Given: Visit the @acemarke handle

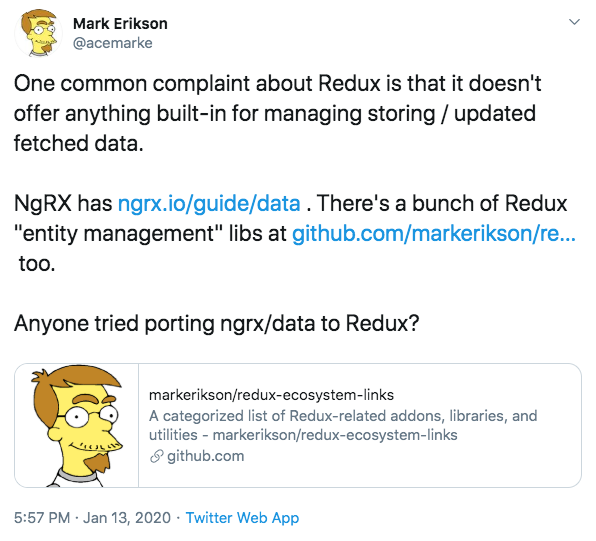Looking at the screenshot, I should pos(113,43).
